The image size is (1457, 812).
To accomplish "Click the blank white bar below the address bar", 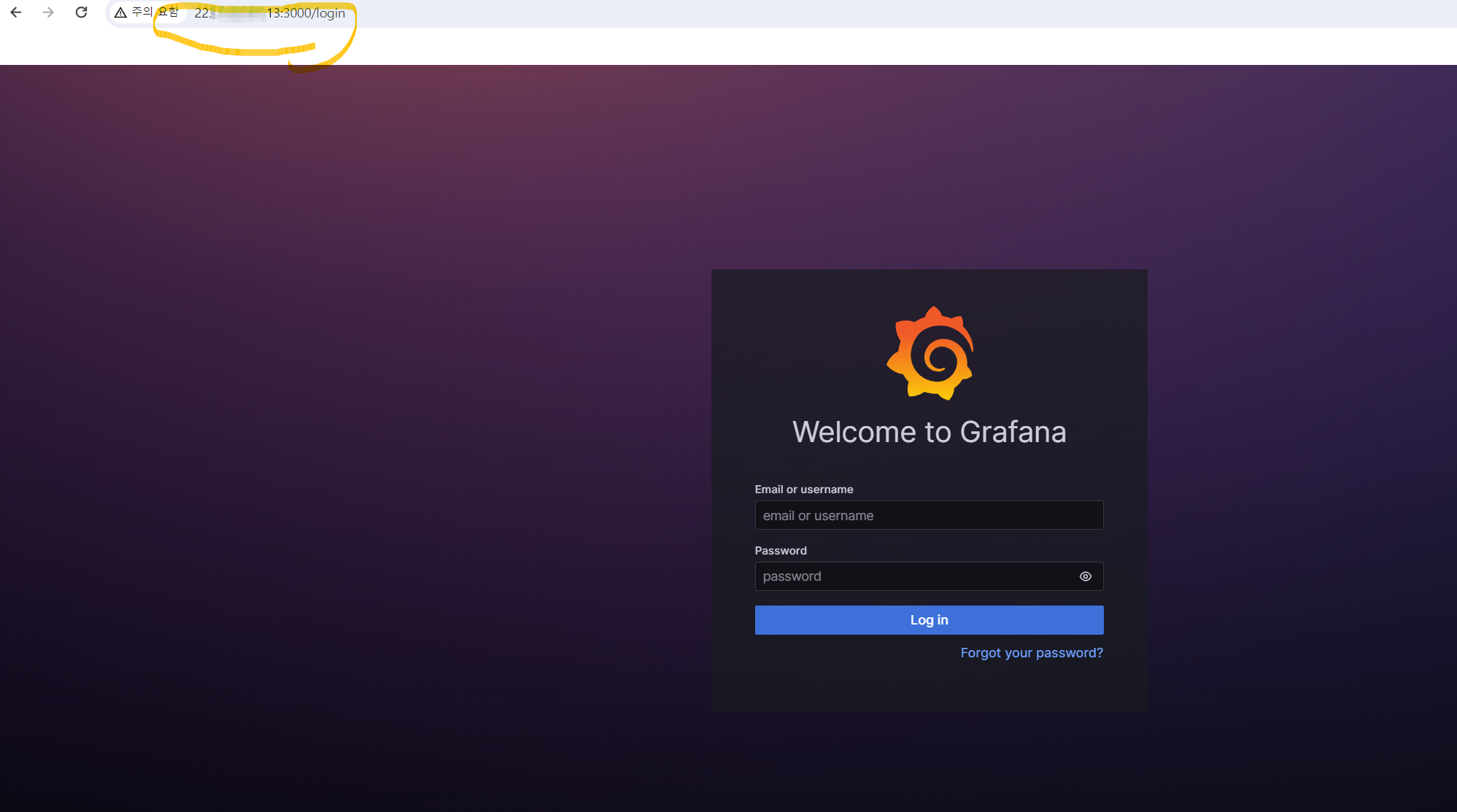I will (730, 47).
